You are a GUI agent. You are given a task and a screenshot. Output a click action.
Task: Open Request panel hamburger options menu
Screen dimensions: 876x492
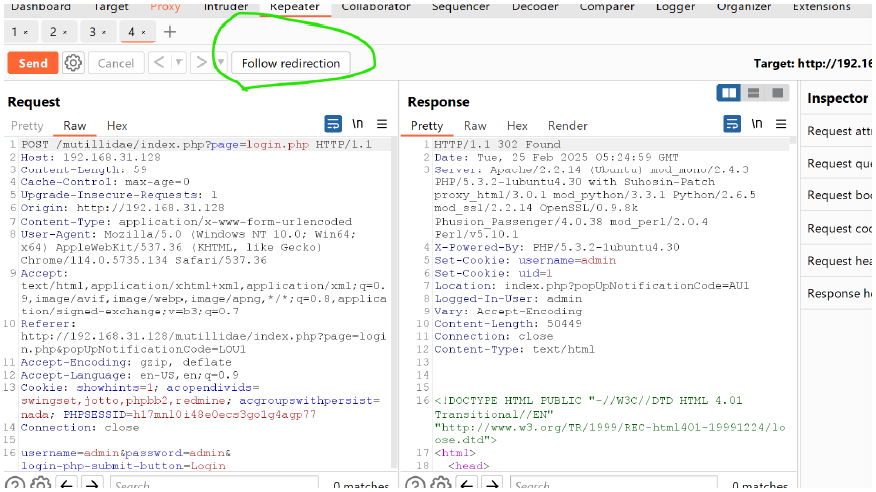(x=382, y=123)
